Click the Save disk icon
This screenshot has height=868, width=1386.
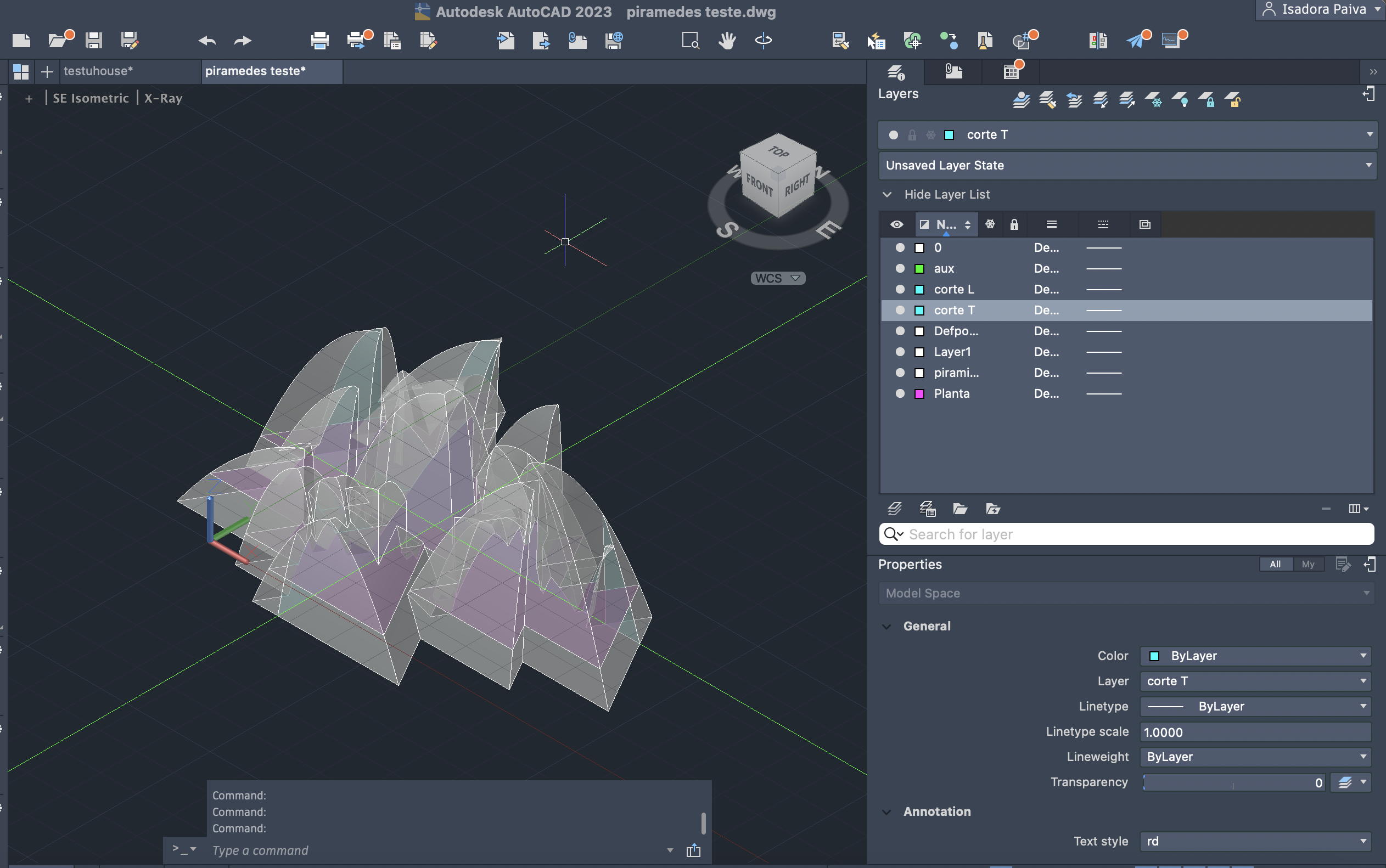93,40
